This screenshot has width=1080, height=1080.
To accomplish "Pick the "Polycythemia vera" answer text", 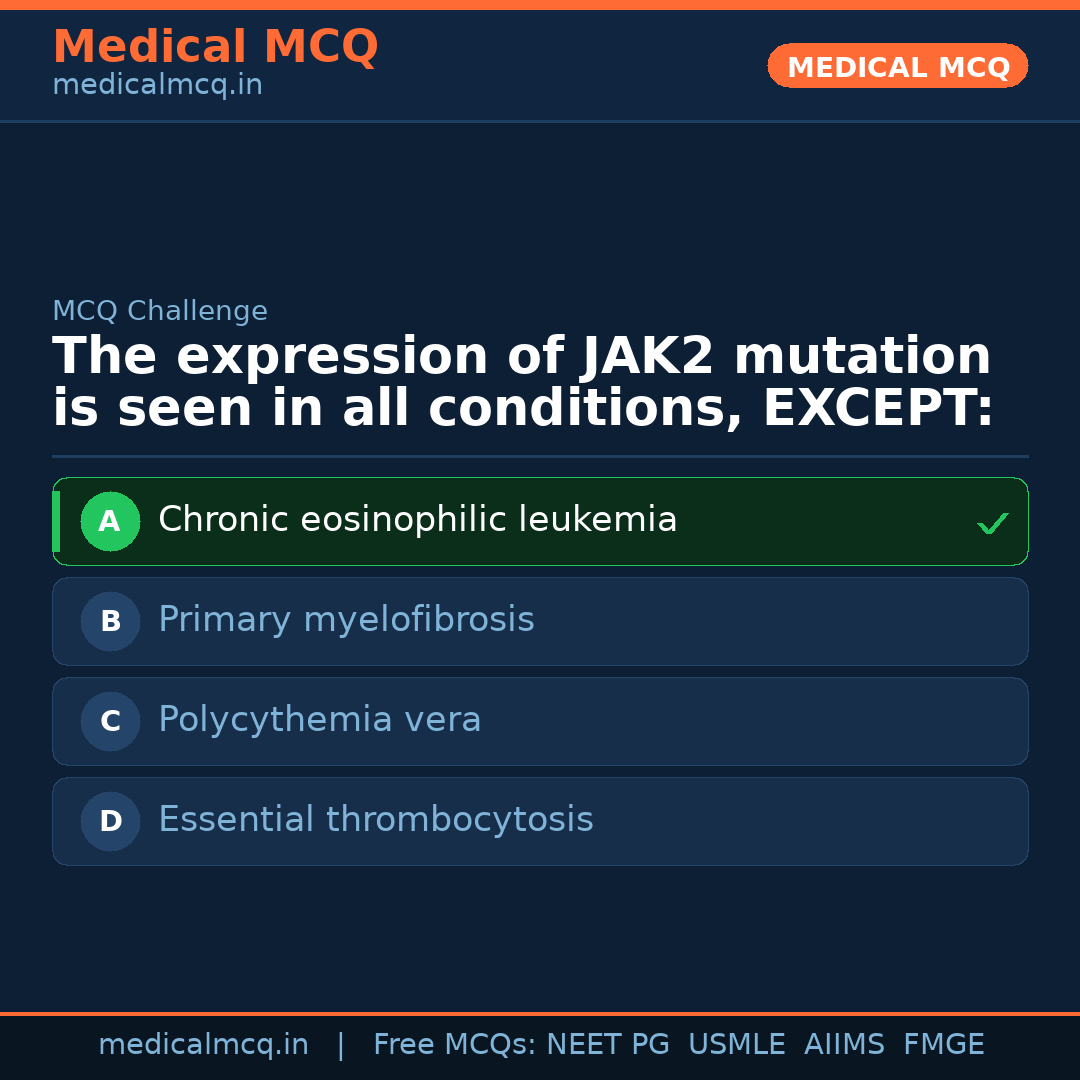I will click(x=319, y=720).
